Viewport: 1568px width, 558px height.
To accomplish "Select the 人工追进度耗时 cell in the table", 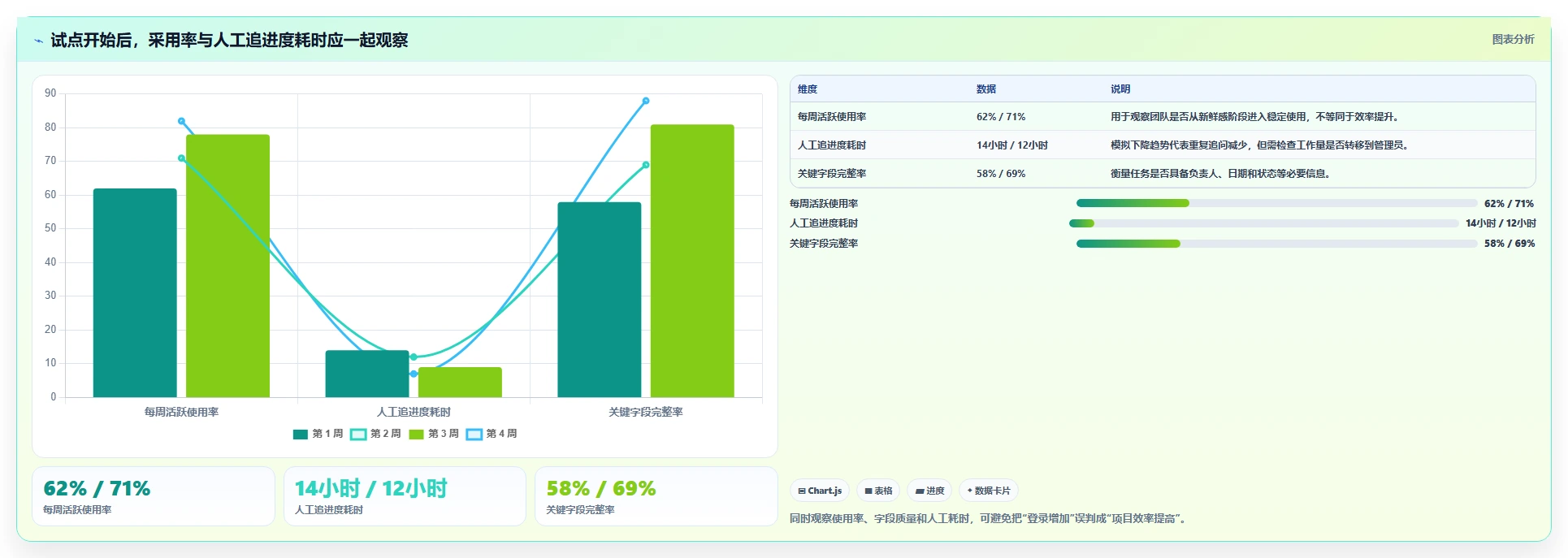I will tap(832, 145).
